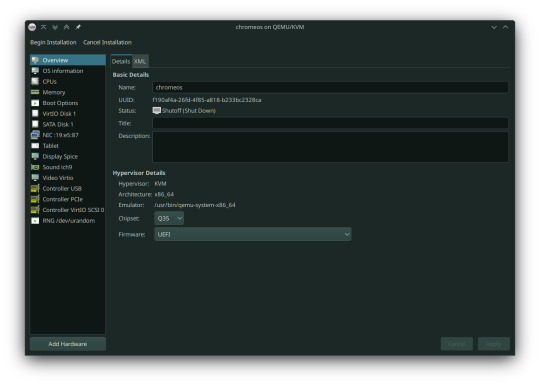Click the pin window icon in titlebar
Screen dimensions: 540x385
pyautogui.click(x=78, y=27)
